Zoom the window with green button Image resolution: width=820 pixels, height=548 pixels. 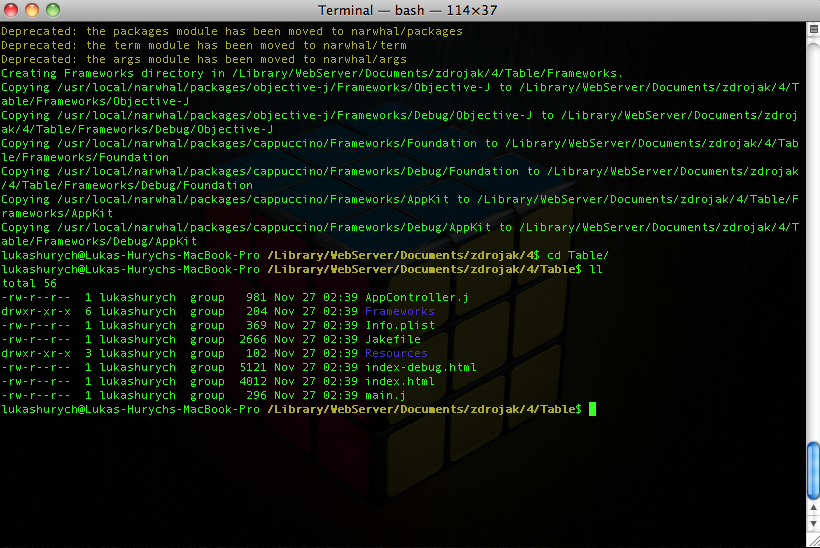coord(51,10)
